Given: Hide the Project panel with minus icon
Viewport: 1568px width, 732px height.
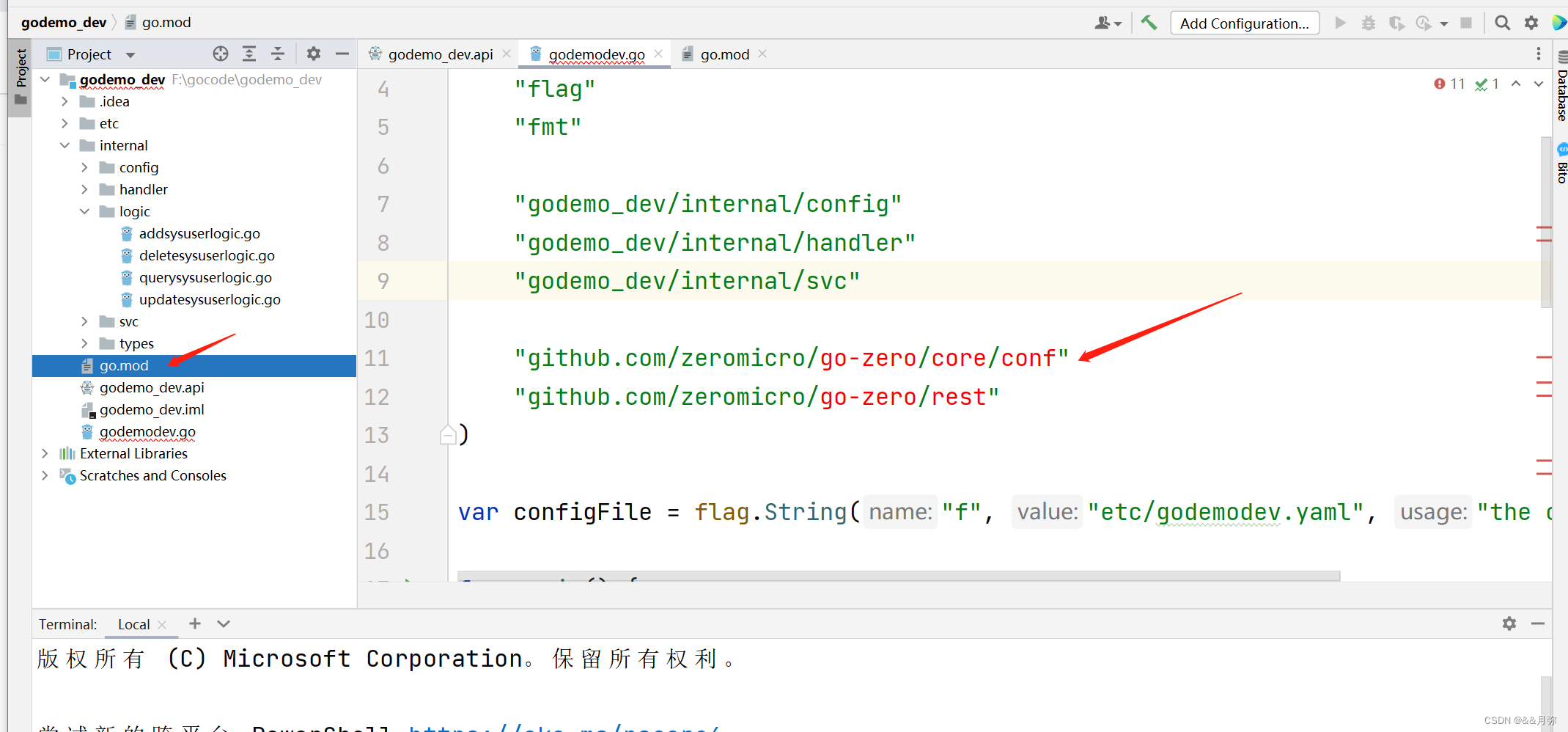Looking at the screenshot, I should click(342, 54).
